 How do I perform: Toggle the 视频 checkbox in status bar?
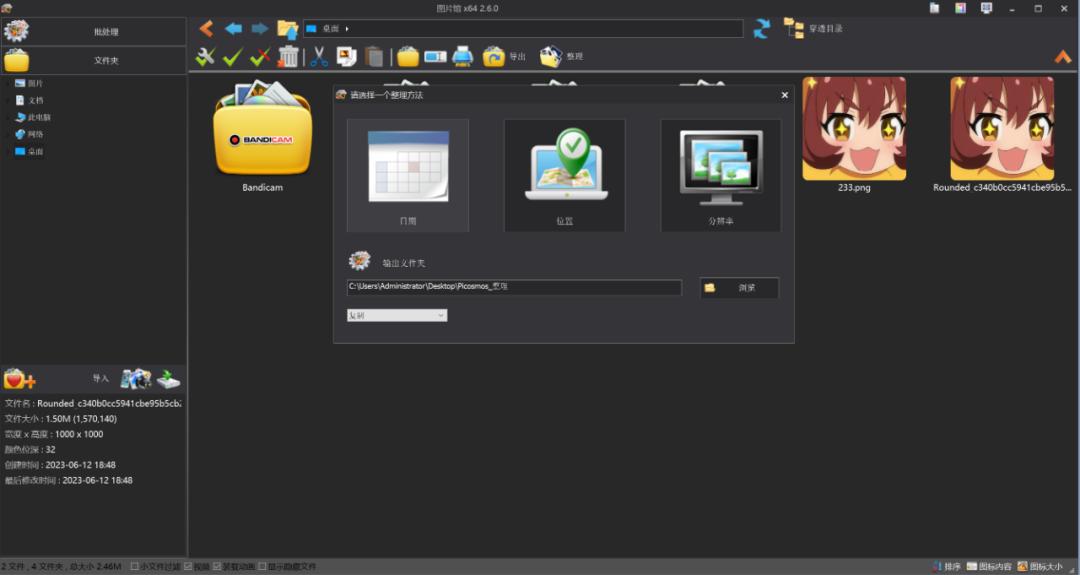tap(188, 567)
